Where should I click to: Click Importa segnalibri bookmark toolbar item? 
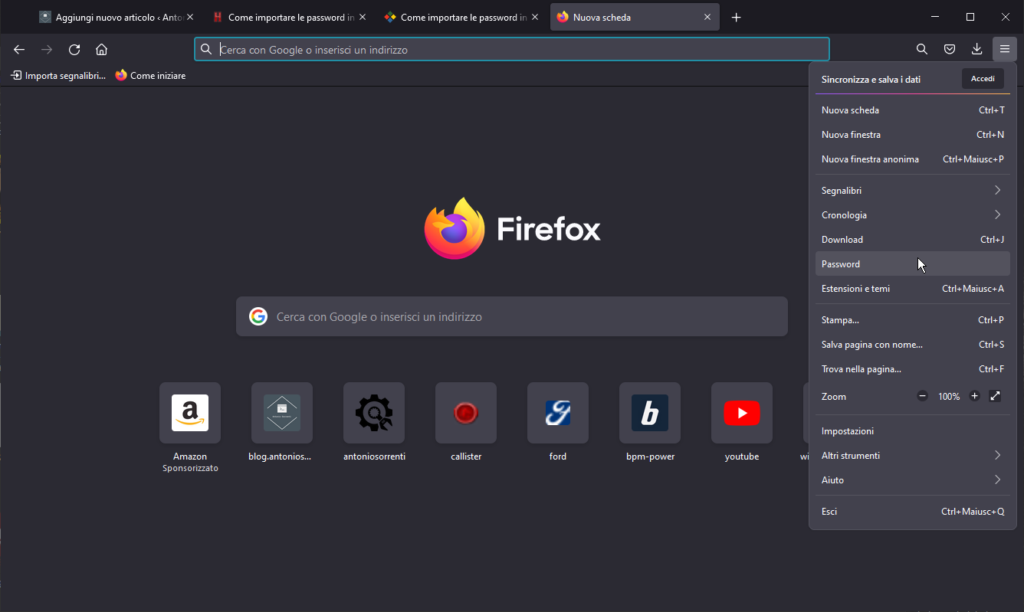58,76
